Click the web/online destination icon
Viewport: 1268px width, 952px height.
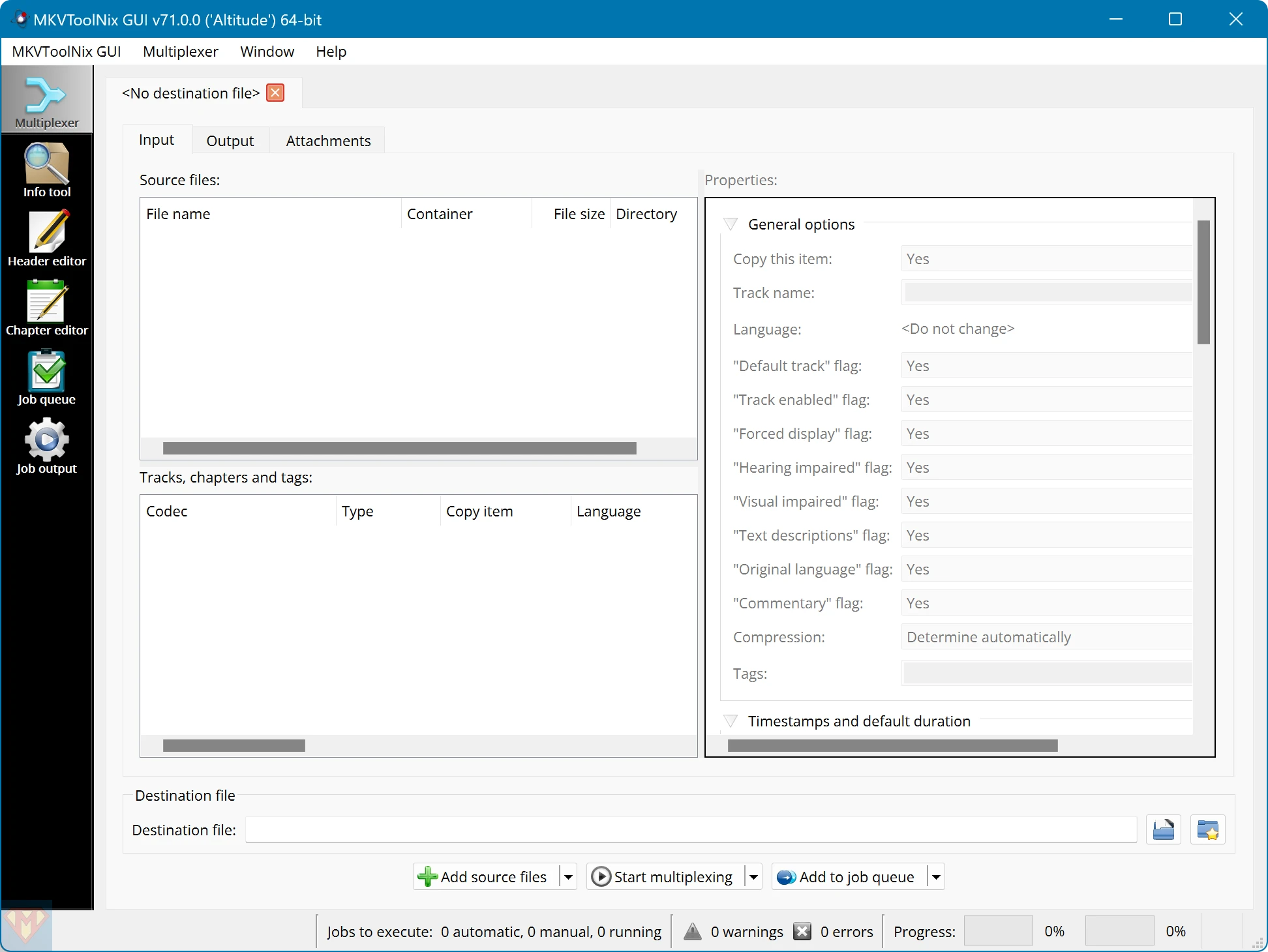[x=1208, y=830]
